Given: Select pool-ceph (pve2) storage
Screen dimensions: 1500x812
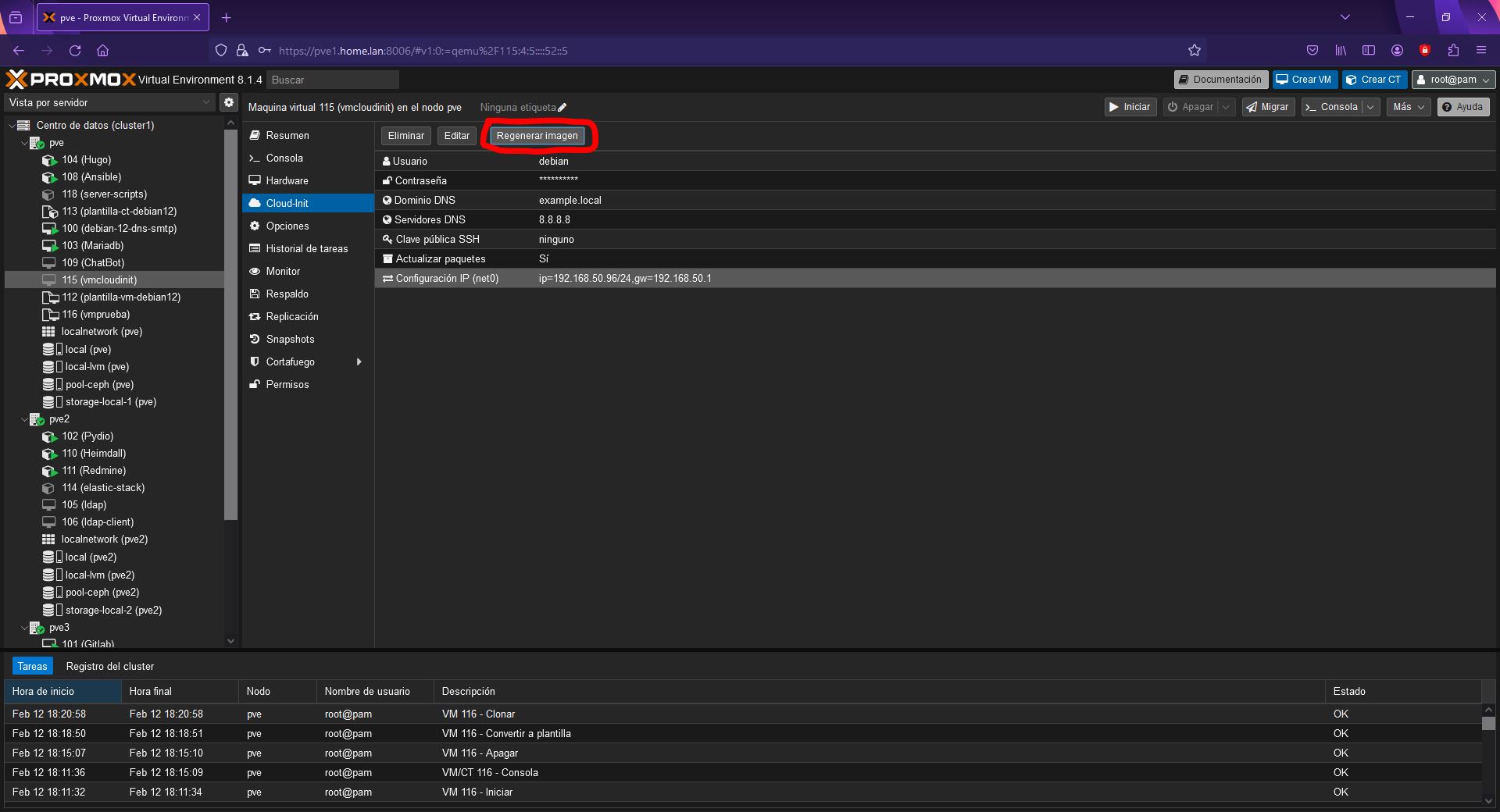Looking at the screenshot, I should (x=102, y=593).
